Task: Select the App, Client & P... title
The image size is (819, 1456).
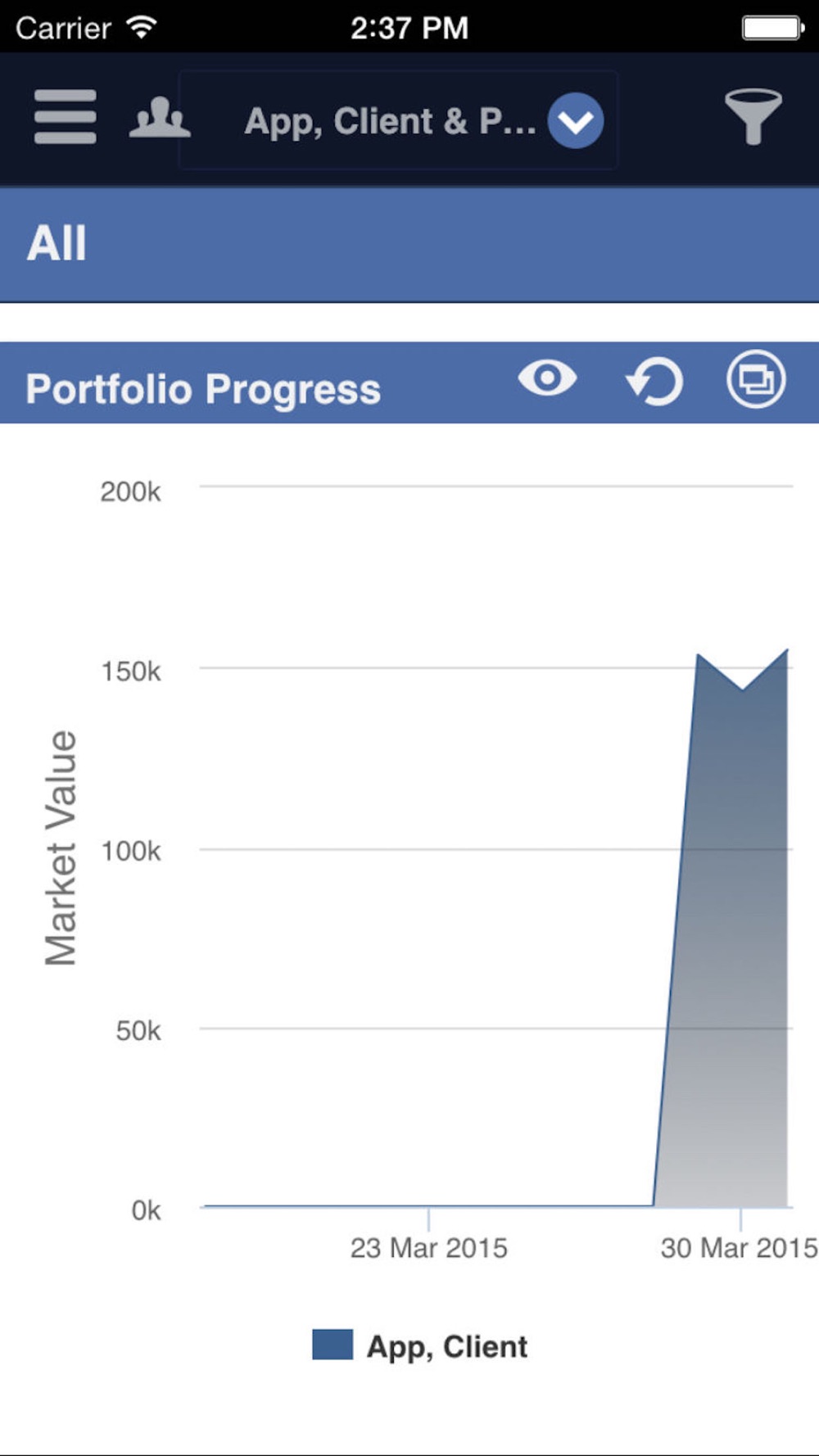Action: pyautogui.click(x=390, y=121)
